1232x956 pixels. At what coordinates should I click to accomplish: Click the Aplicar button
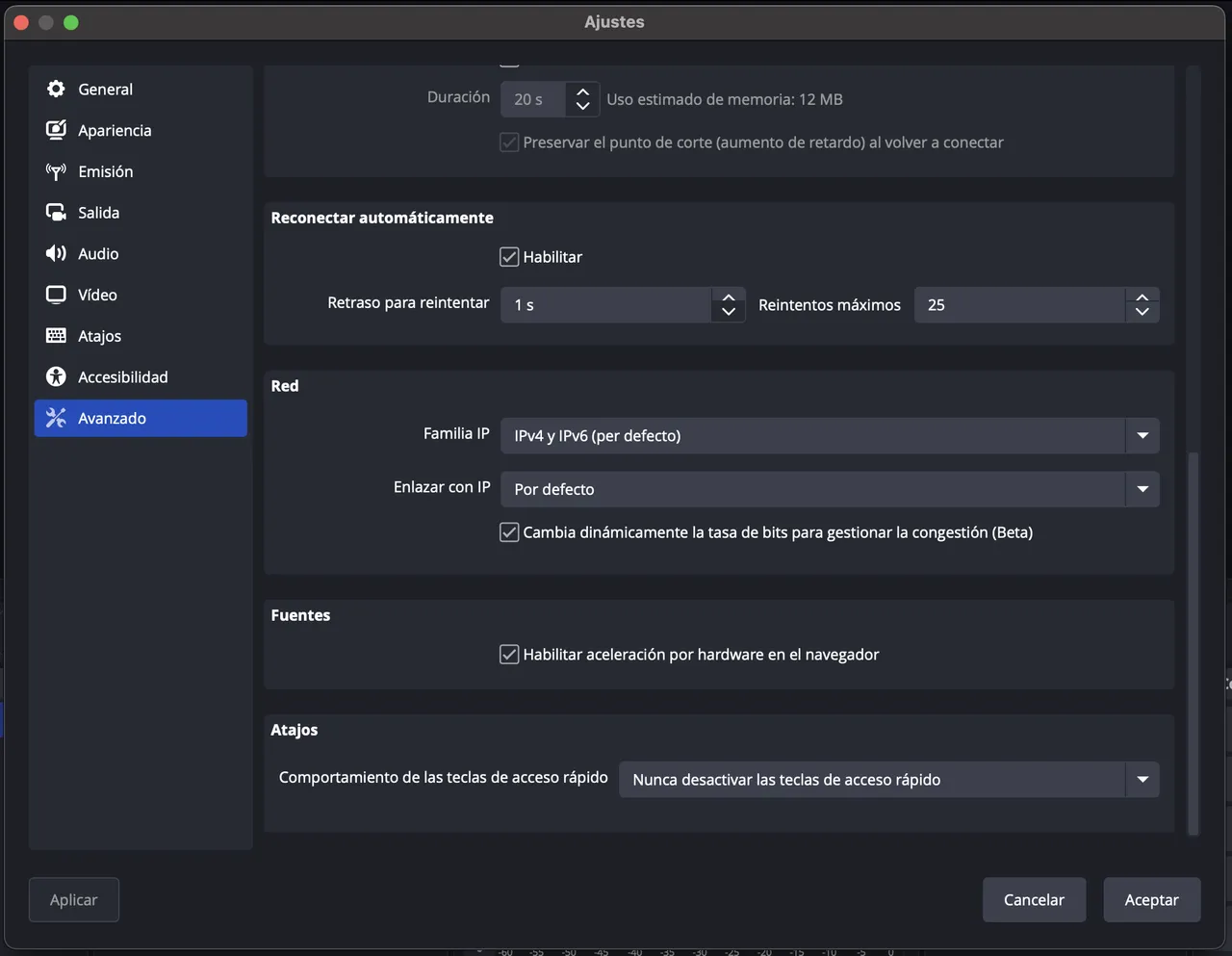tap(74, 899)
